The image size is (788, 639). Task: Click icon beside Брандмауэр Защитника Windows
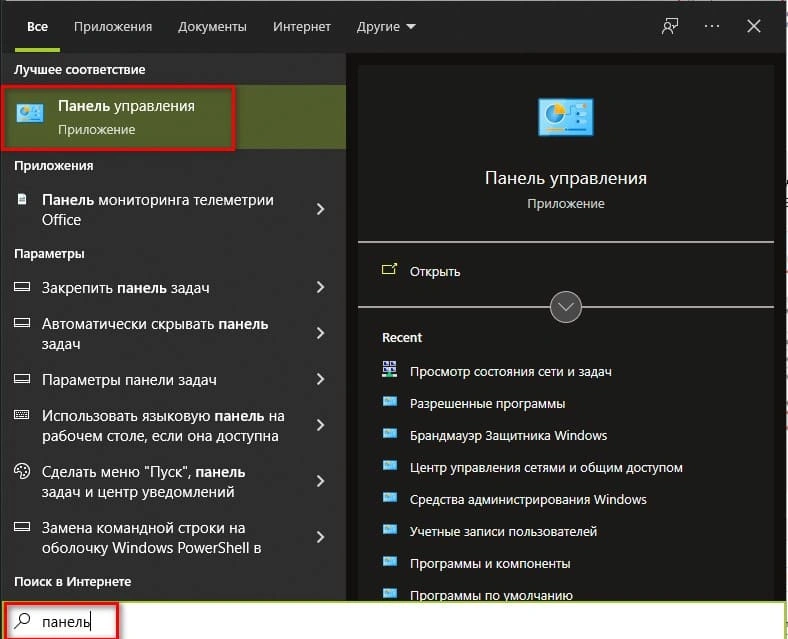point(390,433)
